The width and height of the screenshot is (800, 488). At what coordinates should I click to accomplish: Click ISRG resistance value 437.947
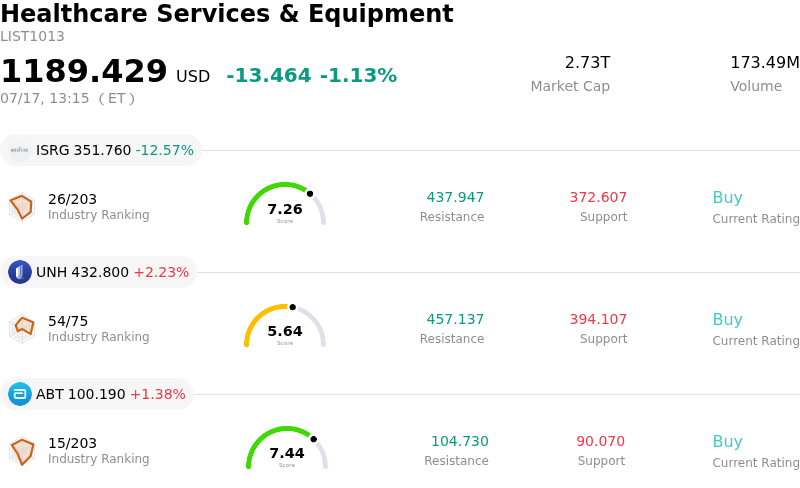click(x=455, y=197)
